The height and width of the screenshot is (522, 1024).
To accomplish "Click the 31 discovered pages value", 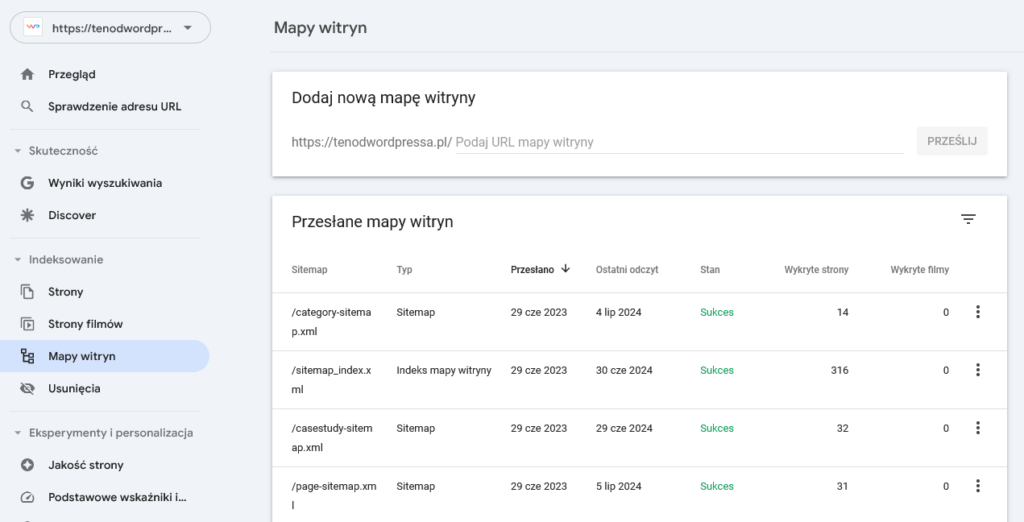I will point(842,486).
